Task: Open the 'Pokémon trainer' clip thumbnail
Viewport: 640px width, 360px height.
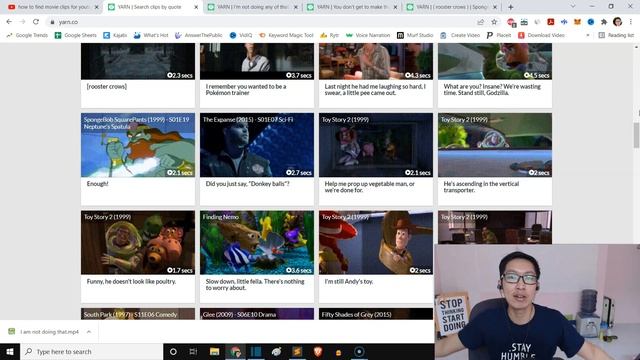Action: coord(257,61)
